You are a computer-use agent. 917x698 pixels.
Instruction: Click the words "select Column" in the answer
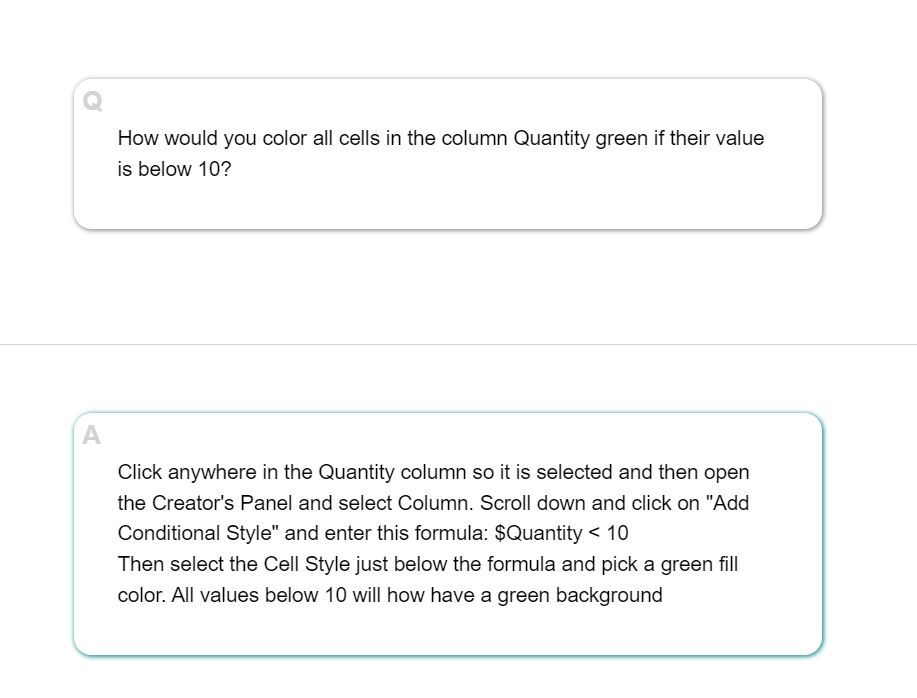pos(404,503)
